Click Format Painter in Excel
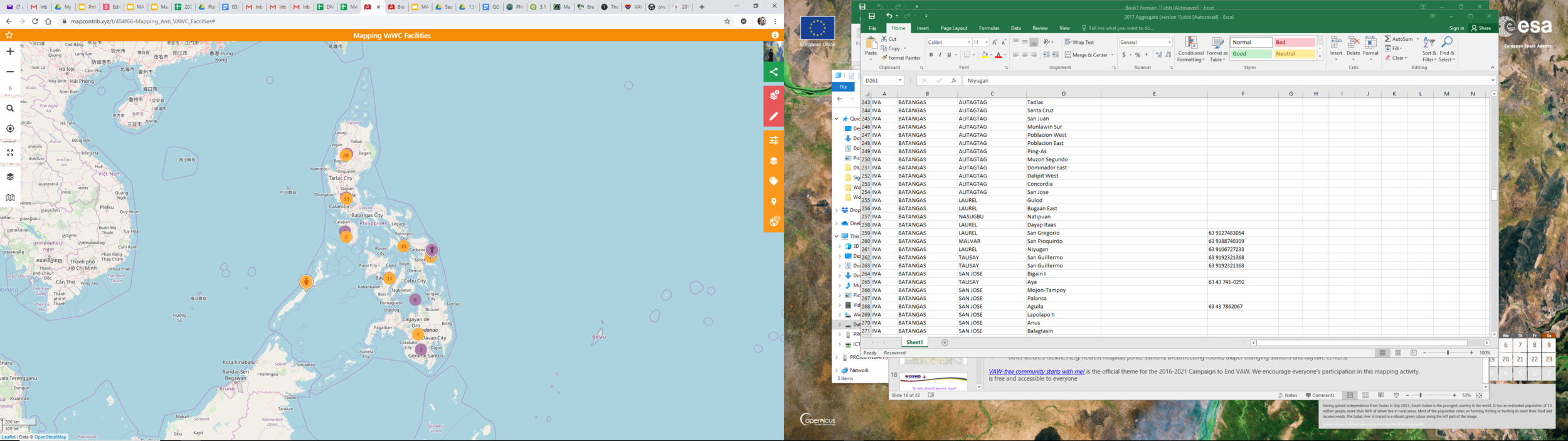This screenshot has width=1568, height=441. point(901,58)
